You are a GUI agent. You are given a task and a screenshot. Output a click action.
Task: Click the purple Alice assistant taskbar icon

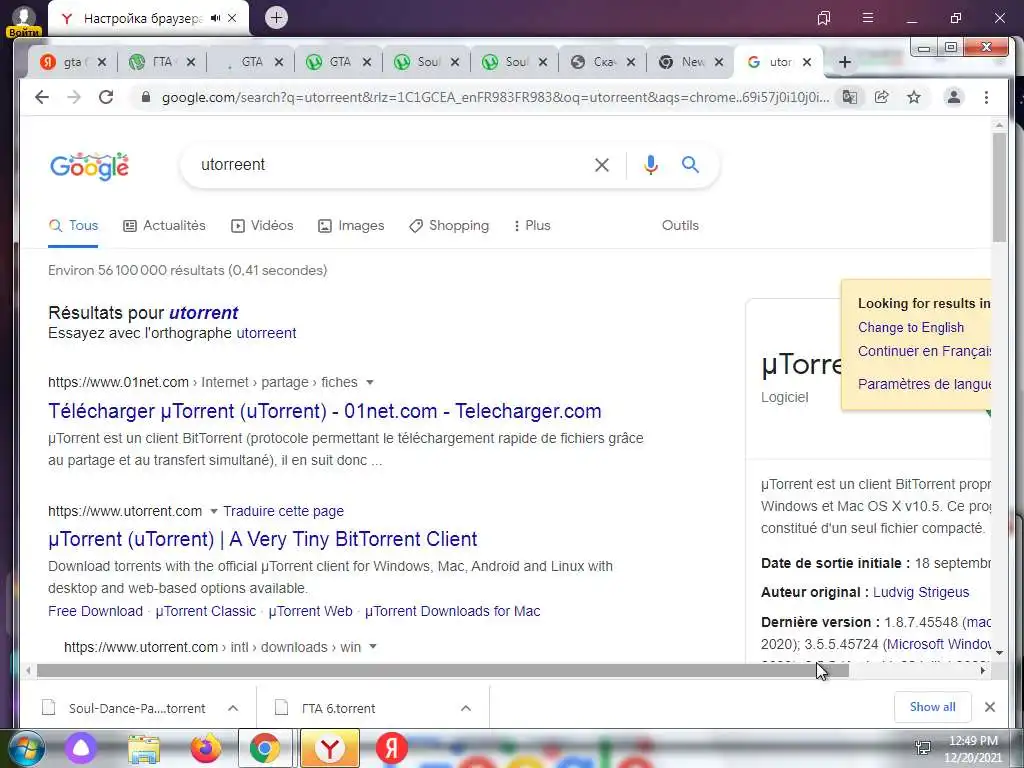(x=81, y=748)
